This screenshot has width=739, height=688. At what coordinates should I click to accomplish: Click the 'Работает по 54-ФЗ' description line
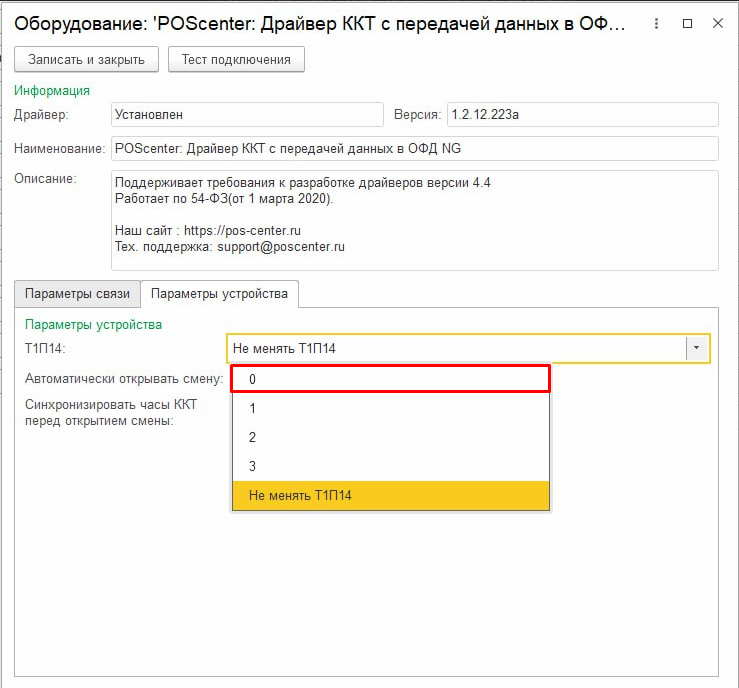point(224,198)
